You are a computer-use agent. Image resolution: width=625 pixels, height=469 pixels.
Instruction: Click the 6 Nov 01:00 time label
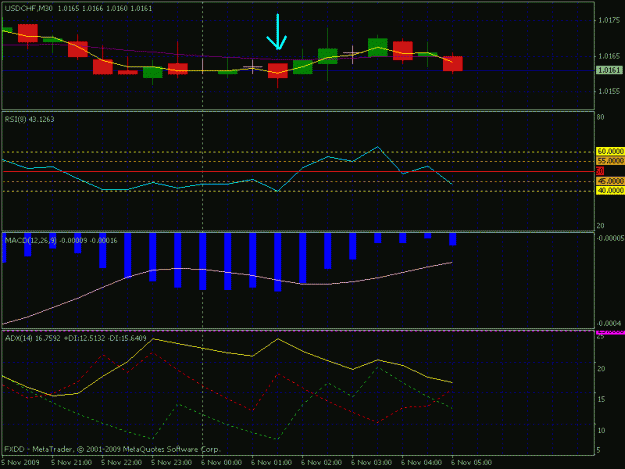pos(271,463)
